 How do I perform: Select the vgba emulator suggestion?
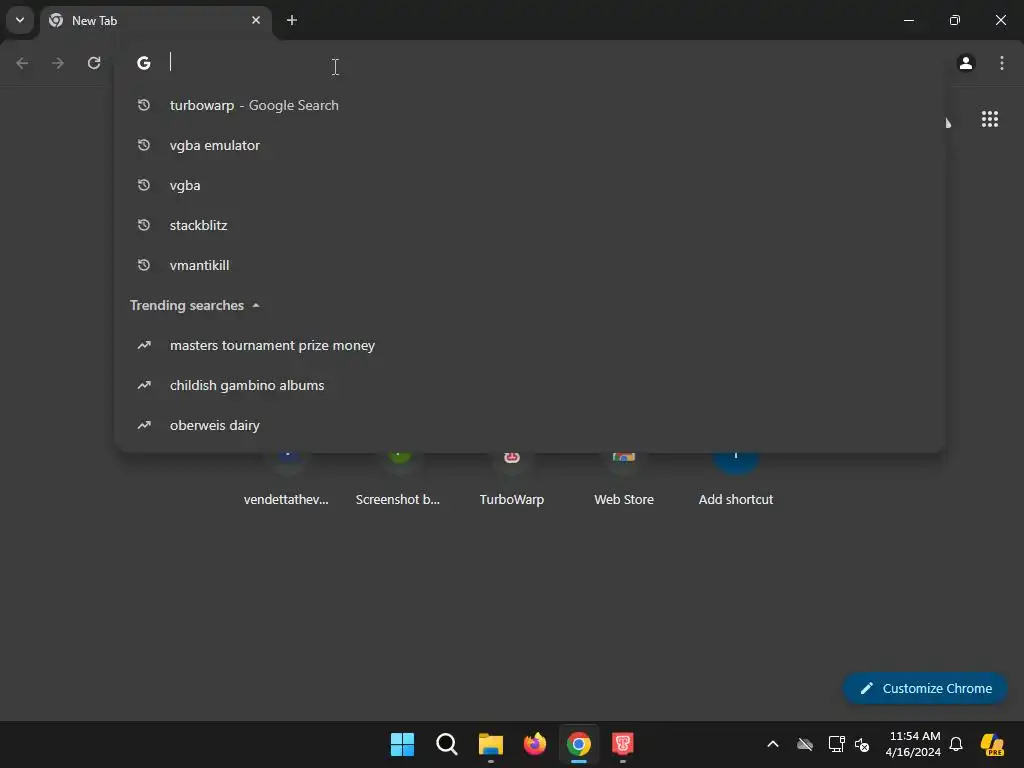[530, 145]
